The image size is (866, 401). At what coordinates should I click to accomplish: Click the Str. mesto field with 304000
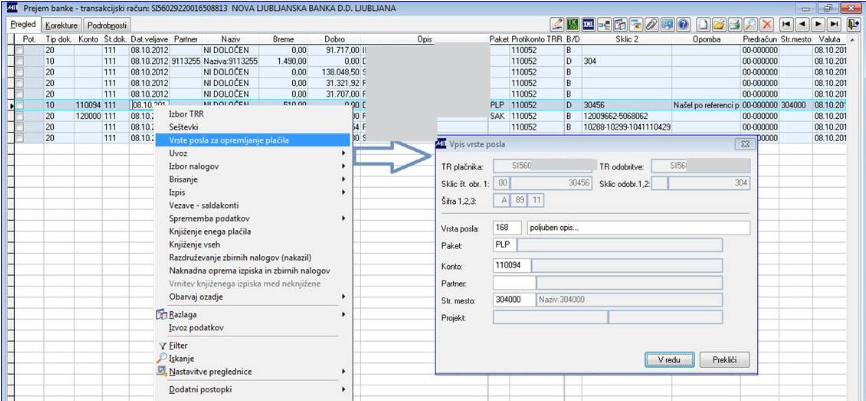pos(514,300)
